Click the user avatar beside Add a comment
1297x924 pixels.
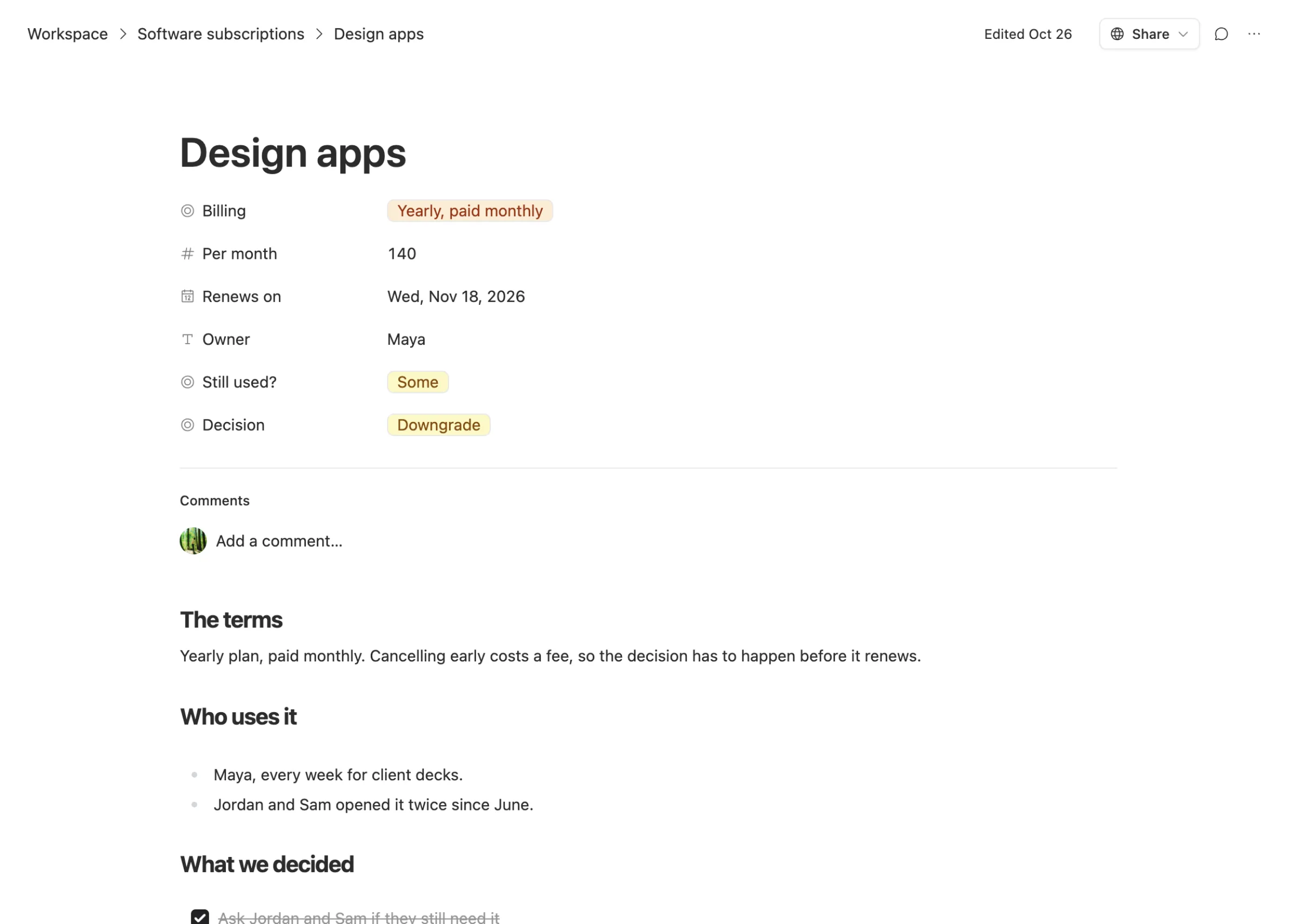point(193,541)
